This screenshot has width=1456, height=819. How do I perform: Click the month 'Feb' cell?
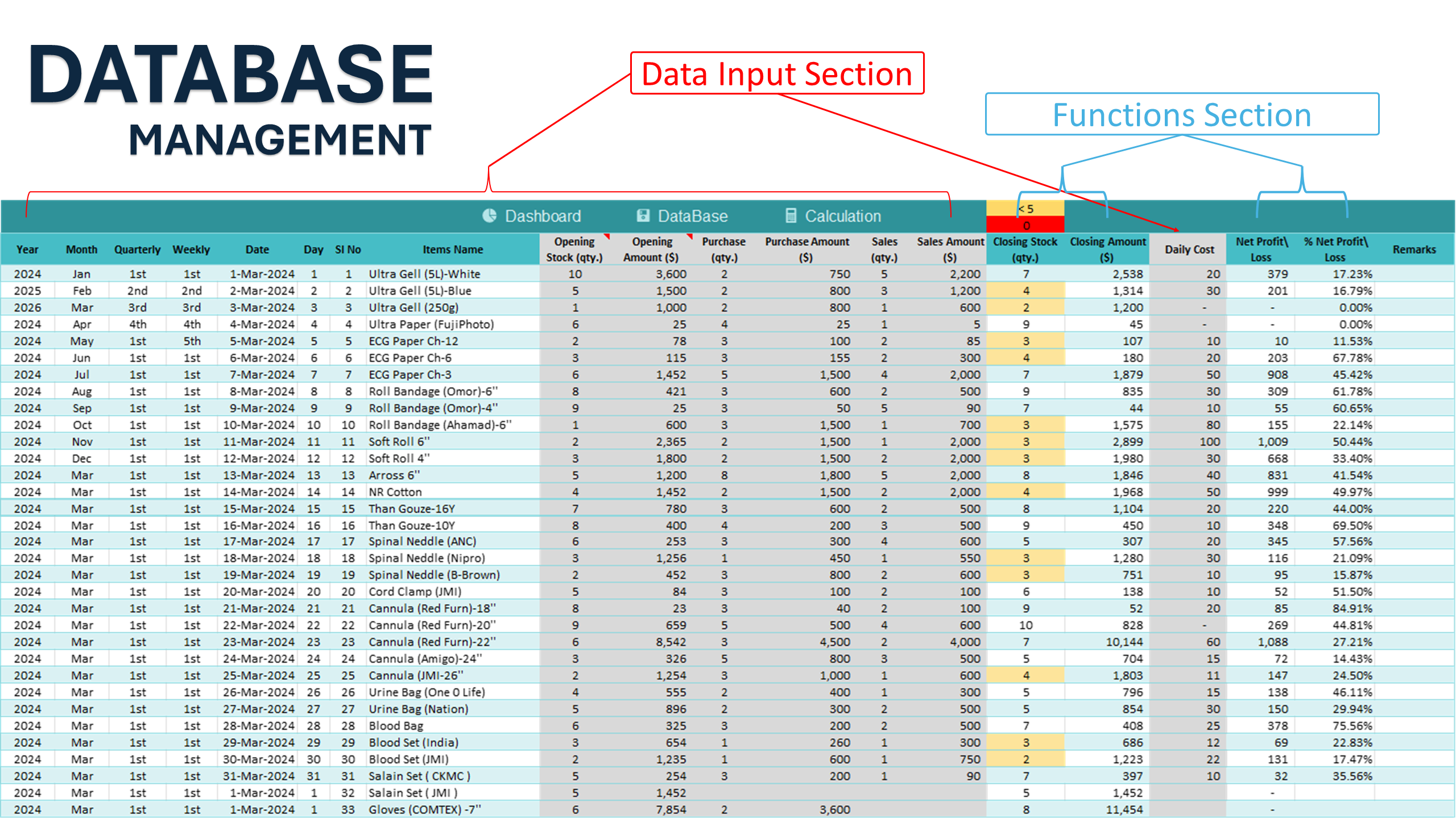[x=81, y=291]
